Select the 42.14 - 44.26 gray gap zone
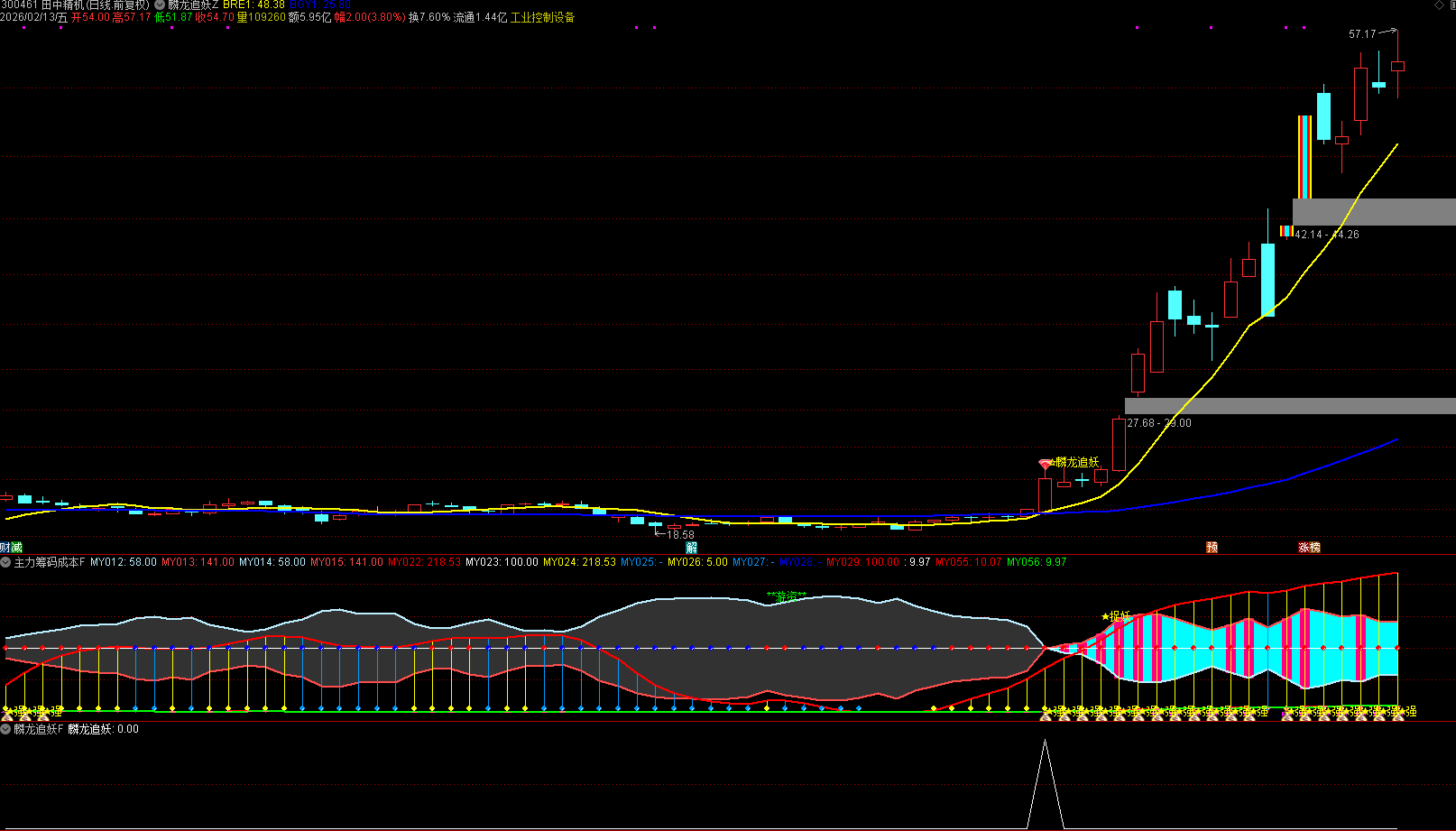The width and height of the screenshot is (1456, 831). coord(1373,212)
